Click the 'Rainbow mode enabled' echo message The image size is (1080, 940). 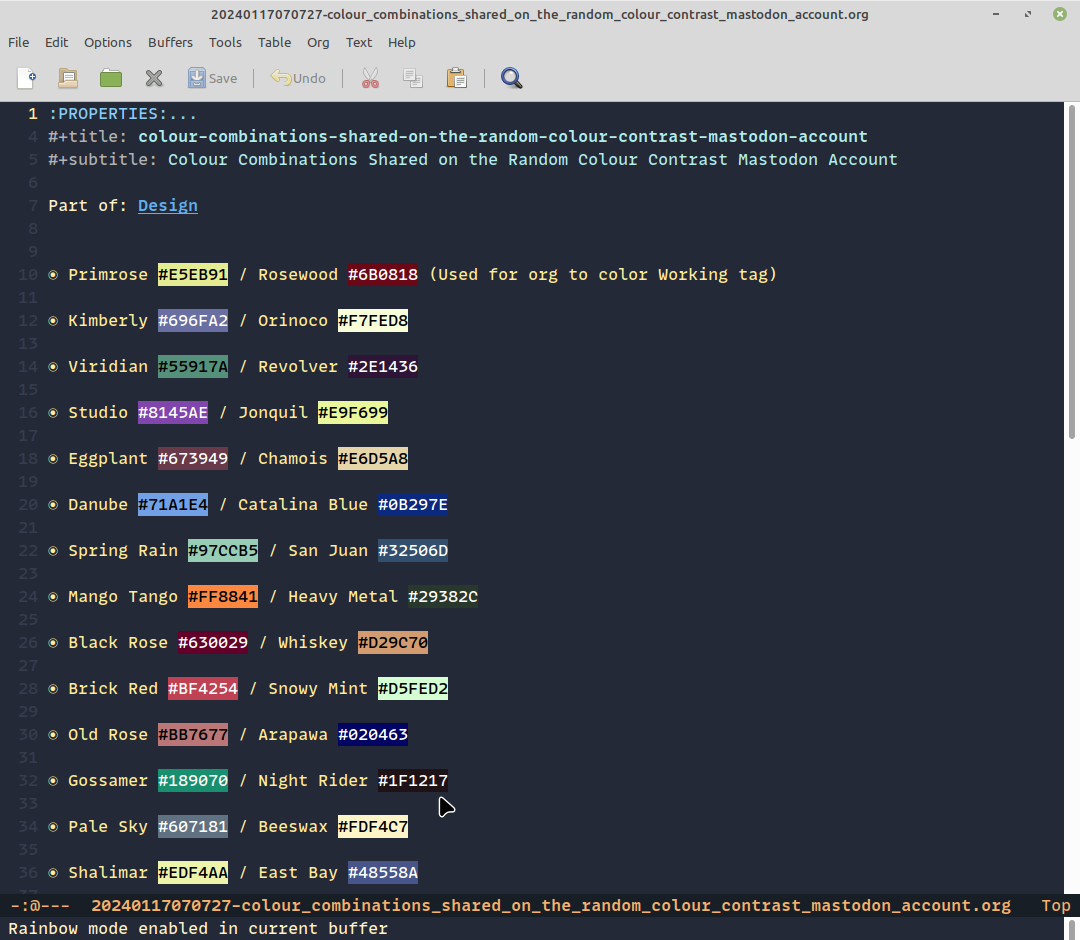198,928
